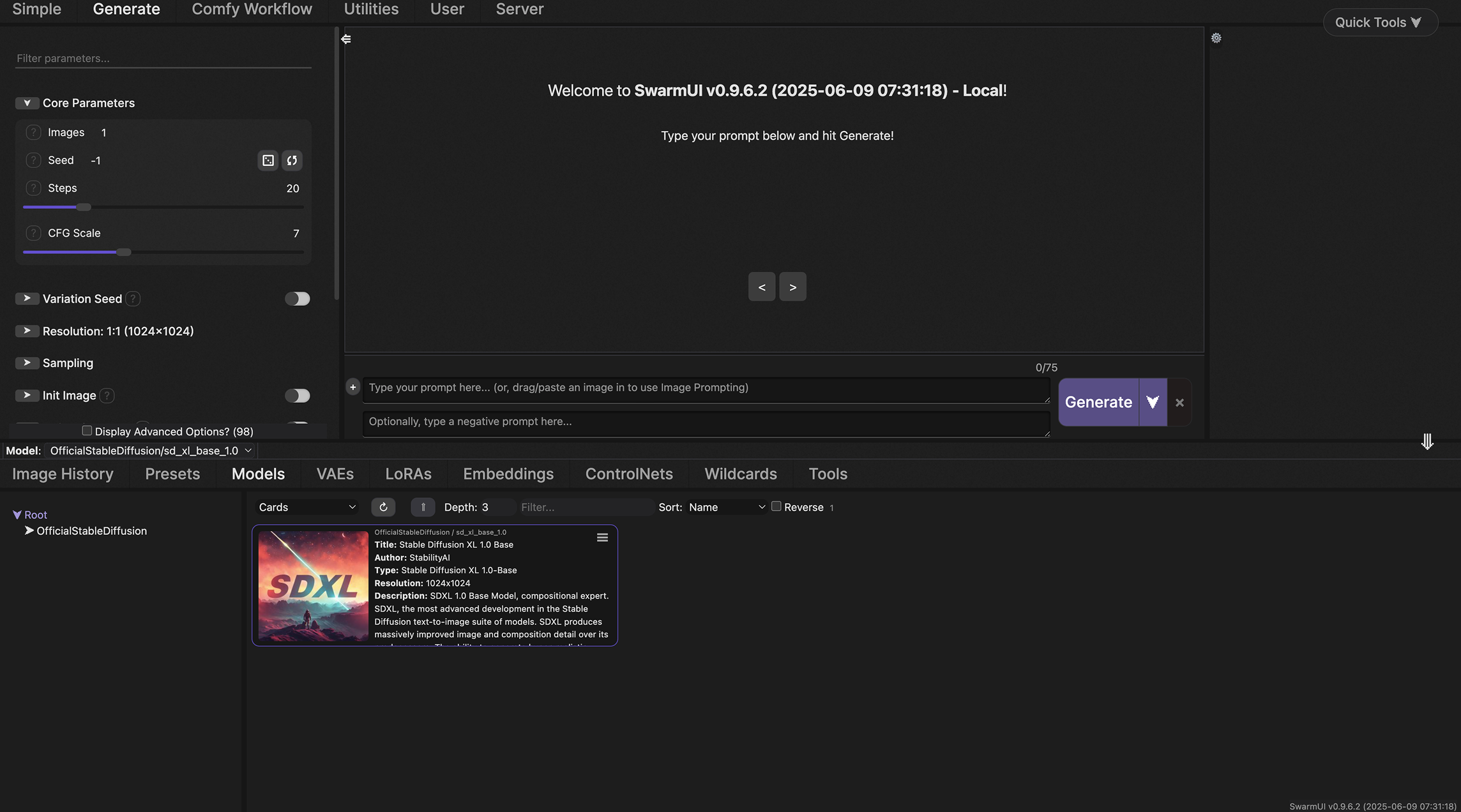The height and width of the screenshot is (812, 1461).
Task: Expand the Sampling parameter group
Action: (x=27, y=363)
